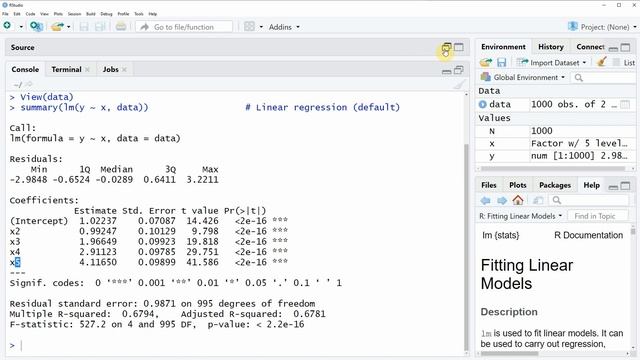Switch to the Terminal tab
This screenshot has height=360, width=640.
point(66,69)
